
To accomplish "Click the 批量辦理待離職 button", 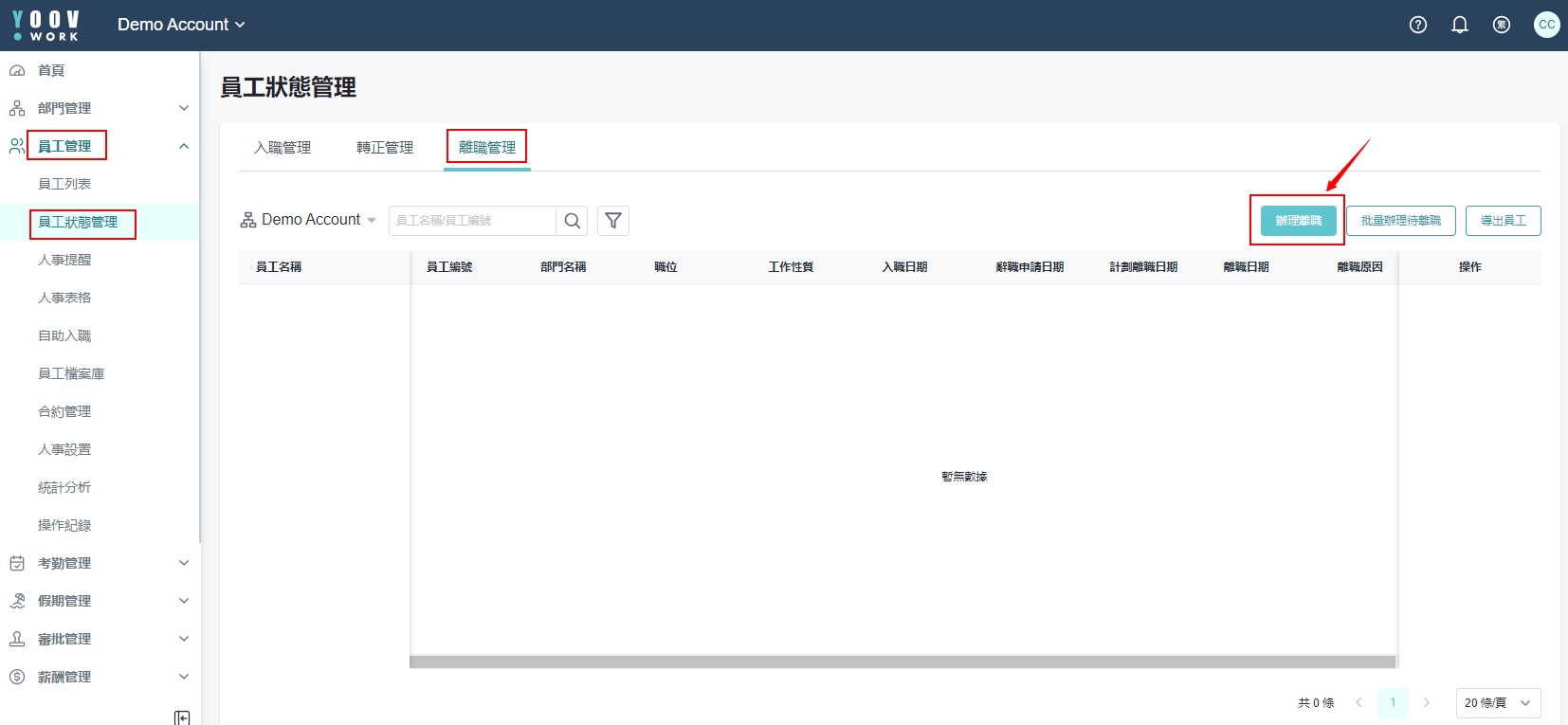I will pos(1400,221).
